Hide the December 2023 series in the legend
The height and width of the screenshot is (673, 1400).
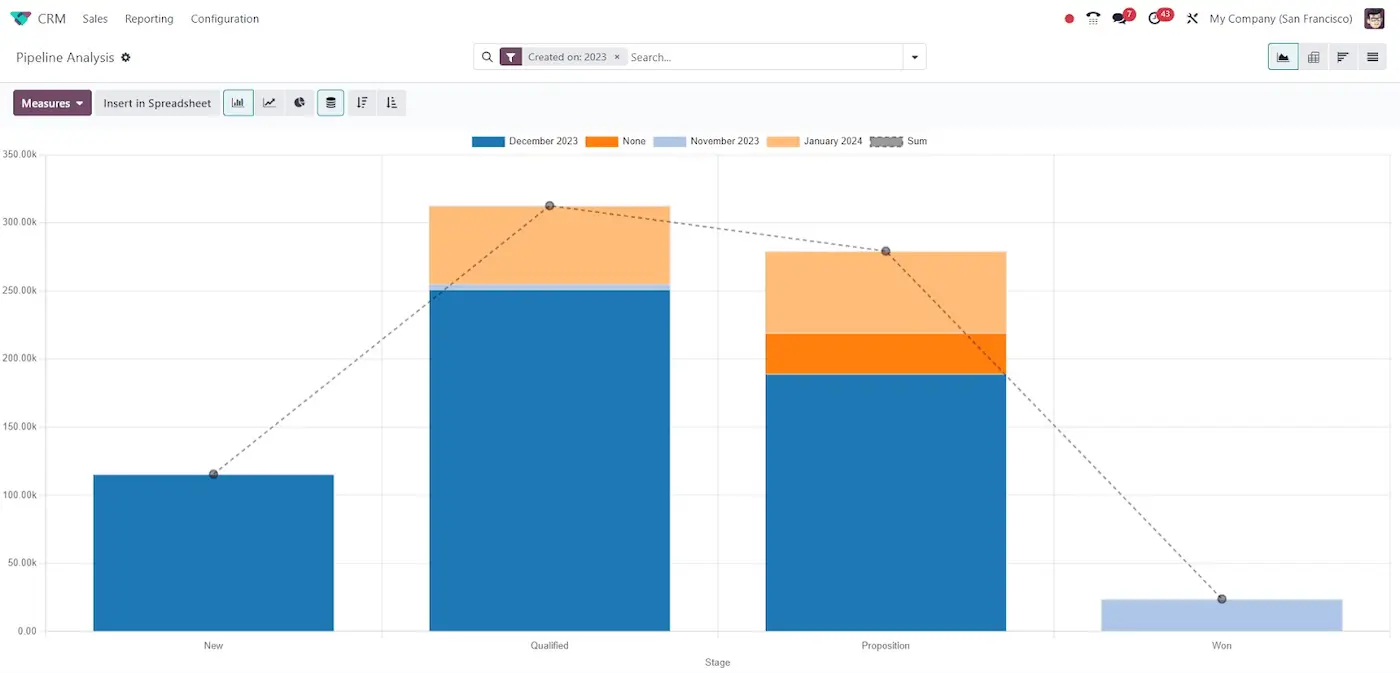pyautogui.click(x=524, y=141)
